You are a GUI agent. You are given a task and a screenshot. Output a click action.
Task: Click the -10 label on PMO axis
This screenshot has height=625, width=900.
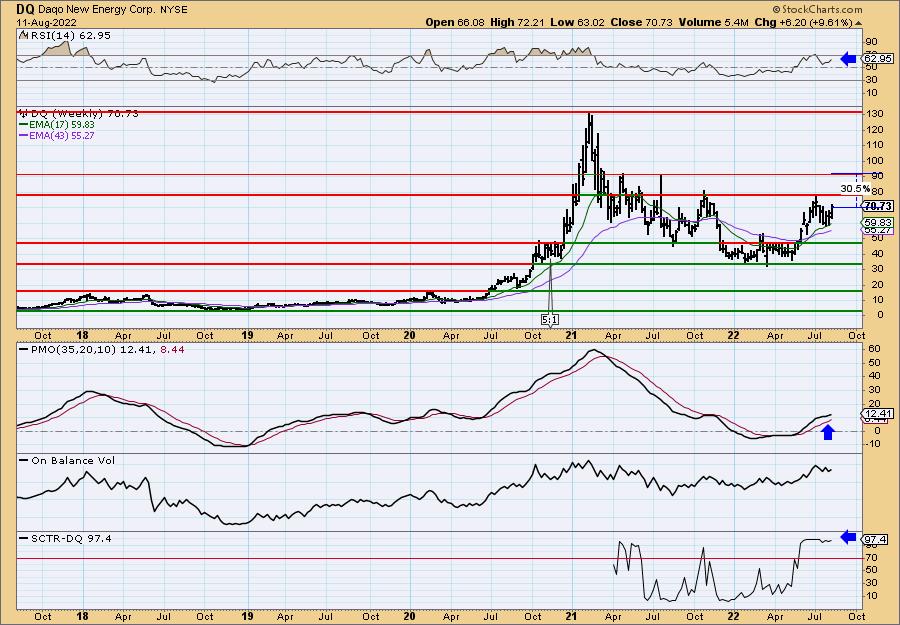coord(871,444)
